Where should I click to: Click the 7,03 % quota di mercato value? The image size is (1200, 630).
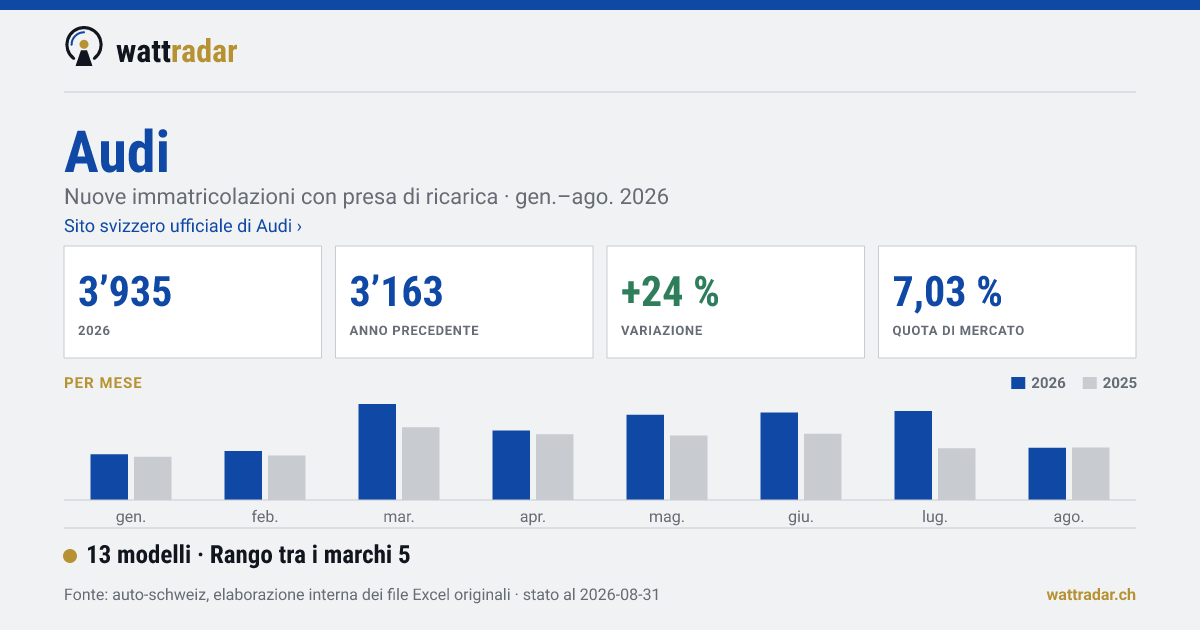point(947,292)
